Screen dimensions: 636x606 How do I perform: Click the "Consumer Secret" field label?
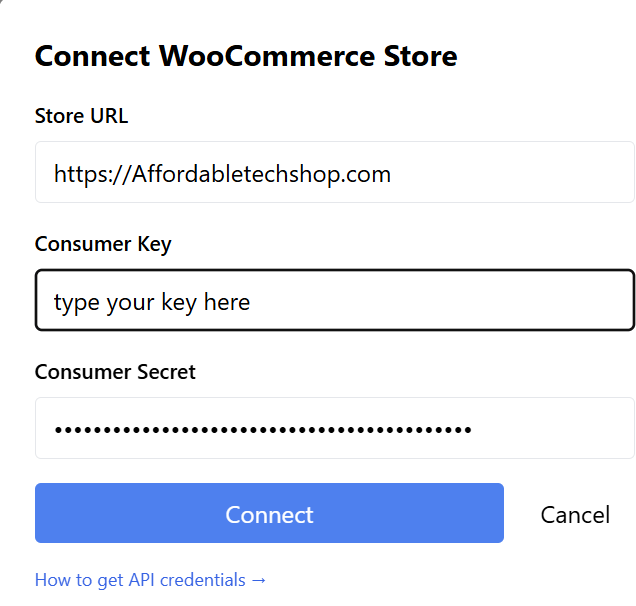[x=115, y=371]
